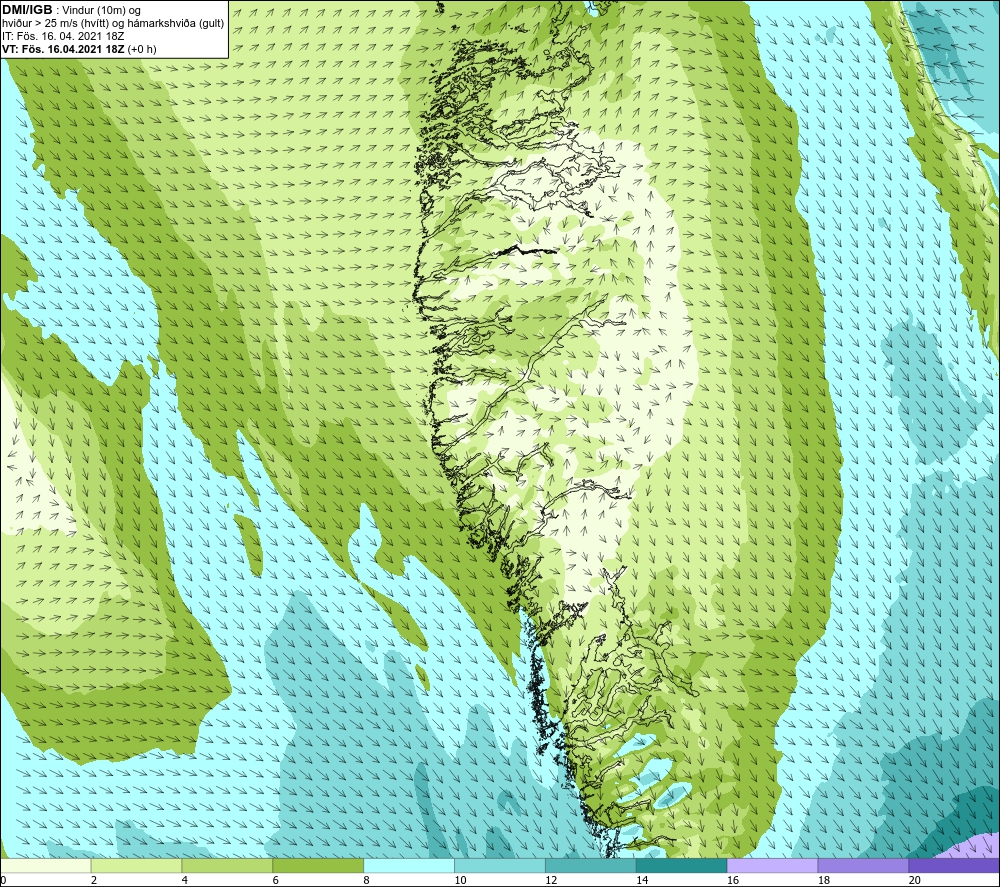Click the legend label '2'
1000x887 pixels.
point(94,881)
